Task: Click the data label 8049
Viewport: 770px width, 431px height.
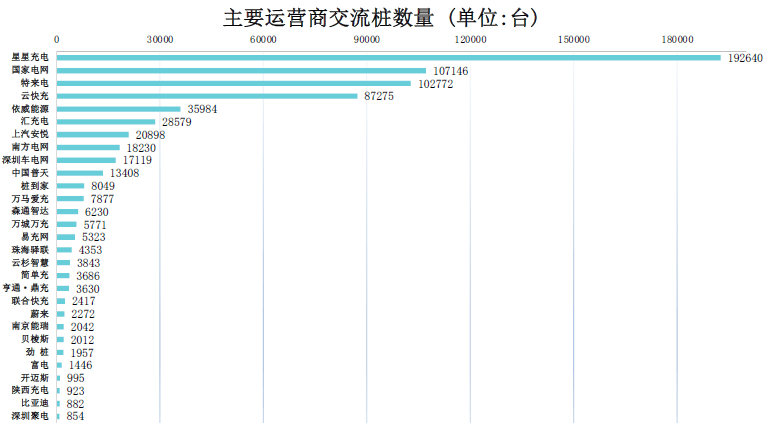Action: coord(103,186)
